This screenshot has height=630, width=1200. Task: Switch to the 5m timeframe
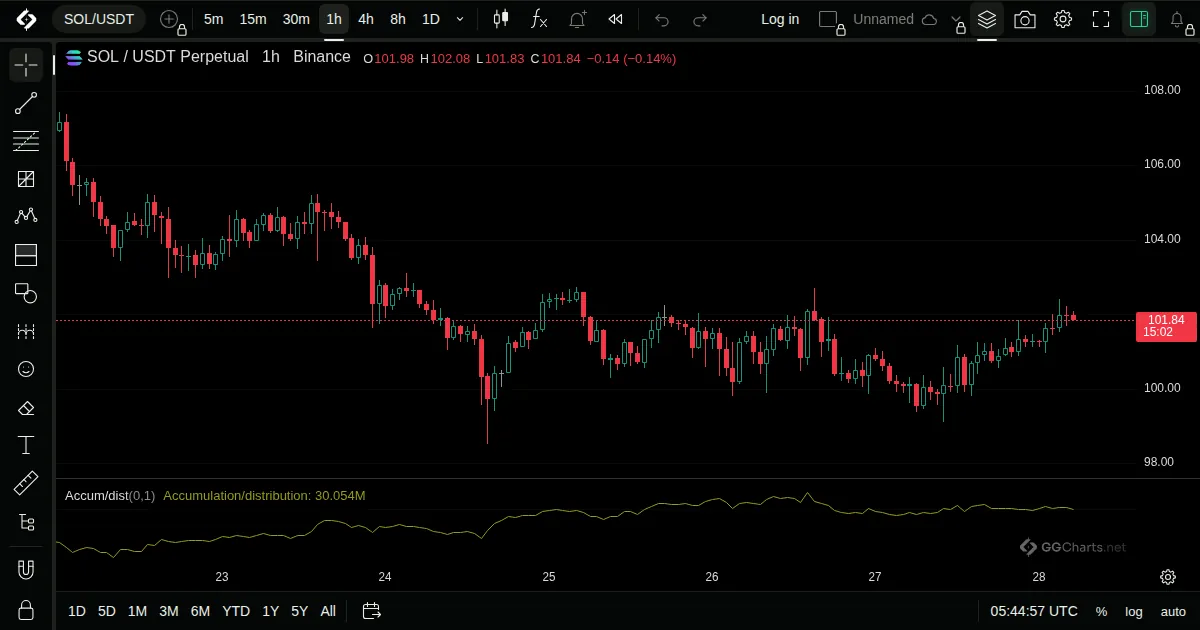pos(213,19)
